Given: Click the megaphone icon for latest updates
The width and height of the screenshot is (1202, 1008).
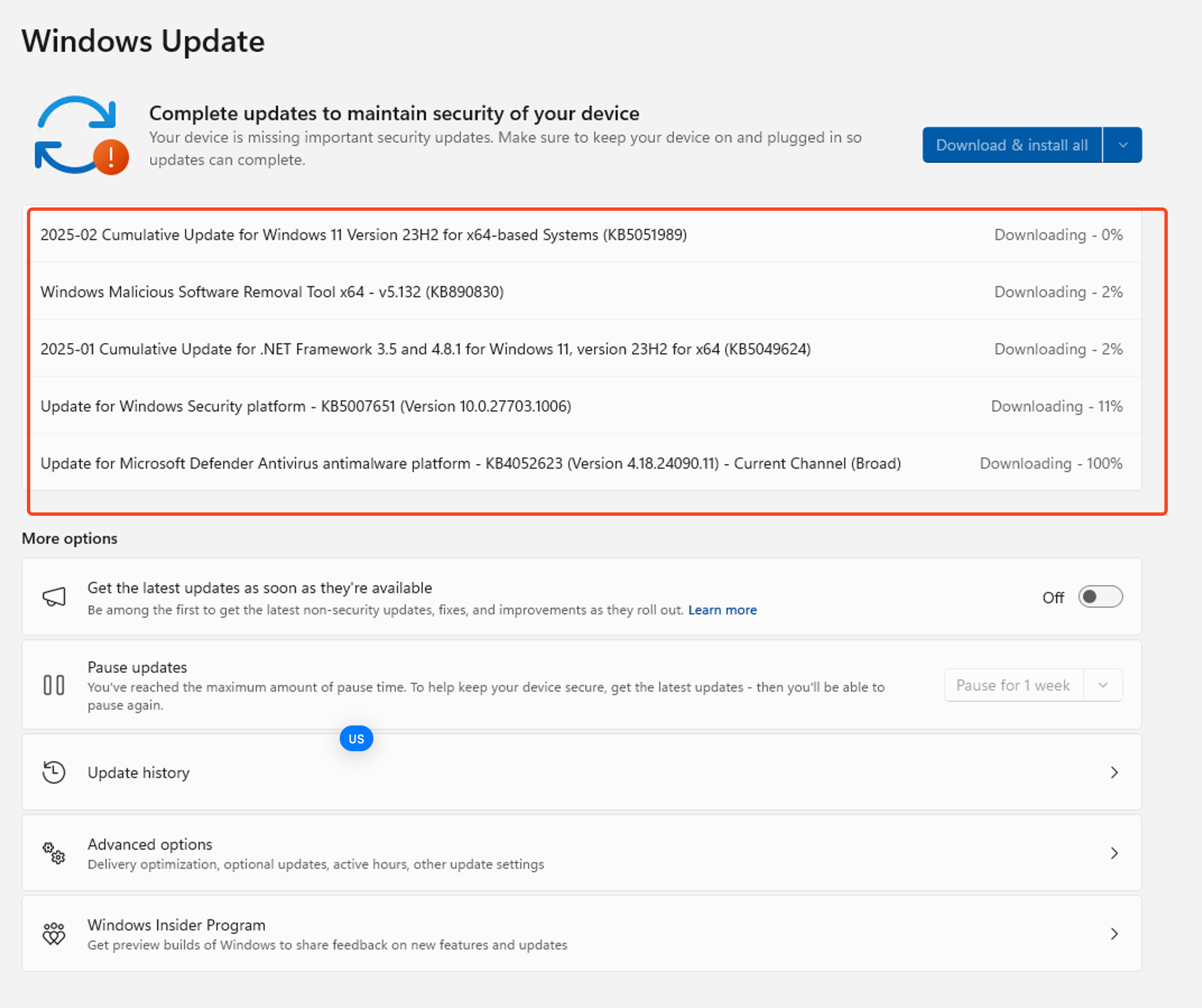Looking at the screenshot, I should [x=54, y=597].
